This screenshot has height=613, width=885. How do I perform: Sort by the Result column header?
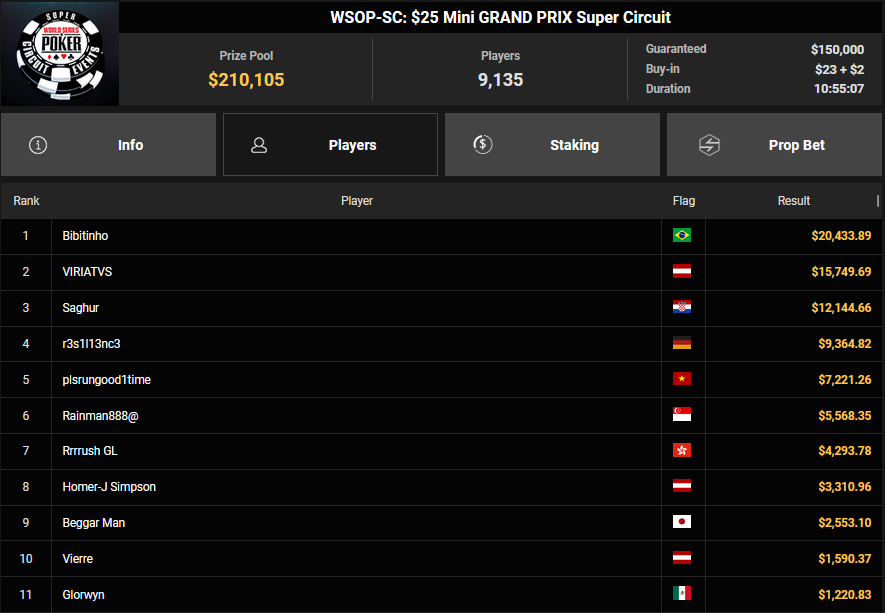[793, 201]
